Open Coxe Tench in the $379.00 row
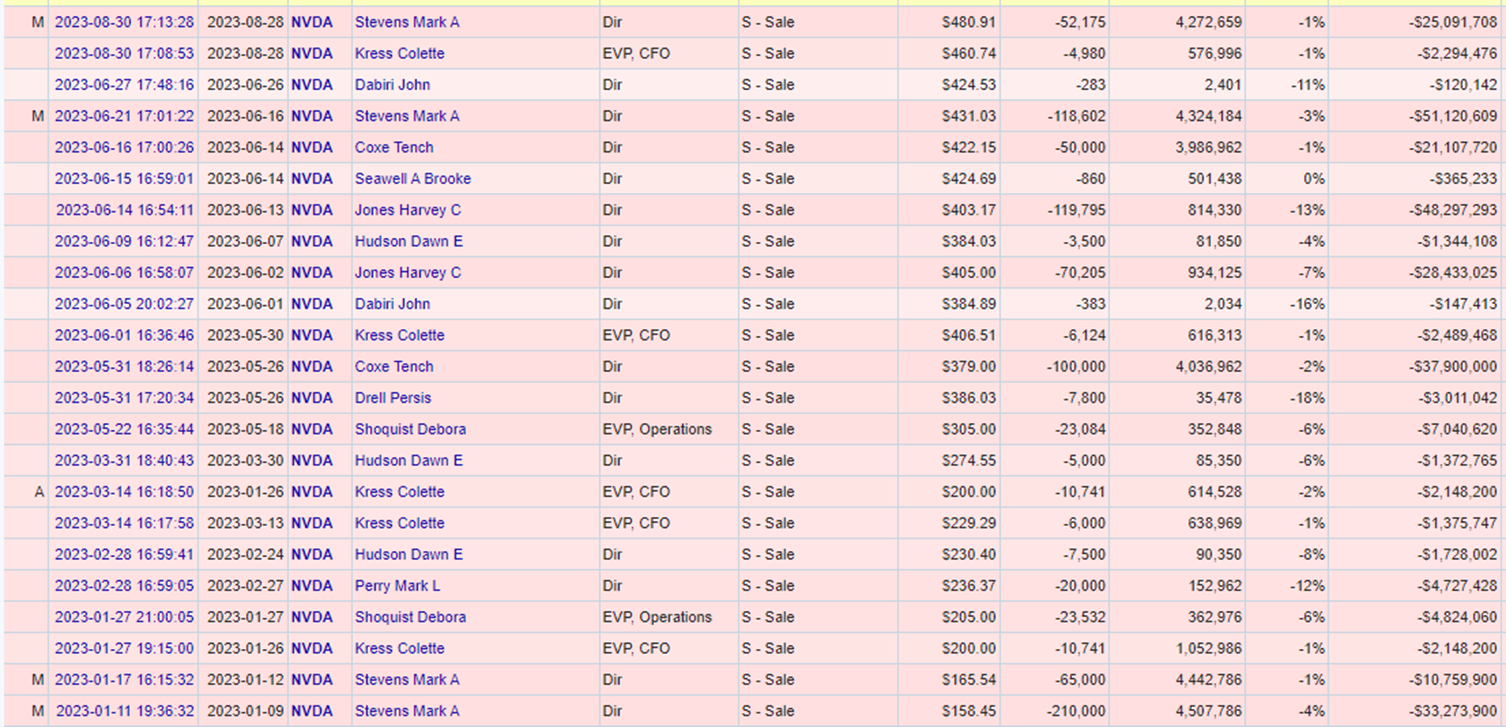The width and height of the screenshot is (1506, 727). pos(394,366)
